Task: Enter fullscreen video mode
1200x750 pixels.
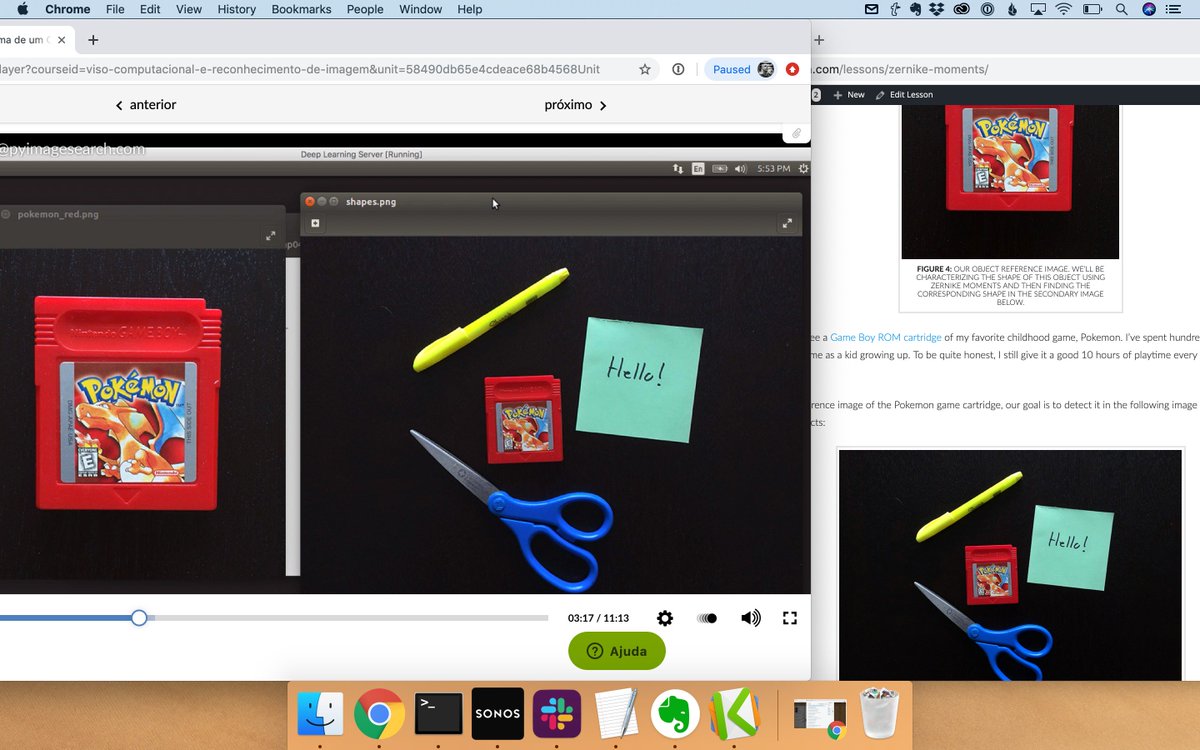Action: (790, 618)
